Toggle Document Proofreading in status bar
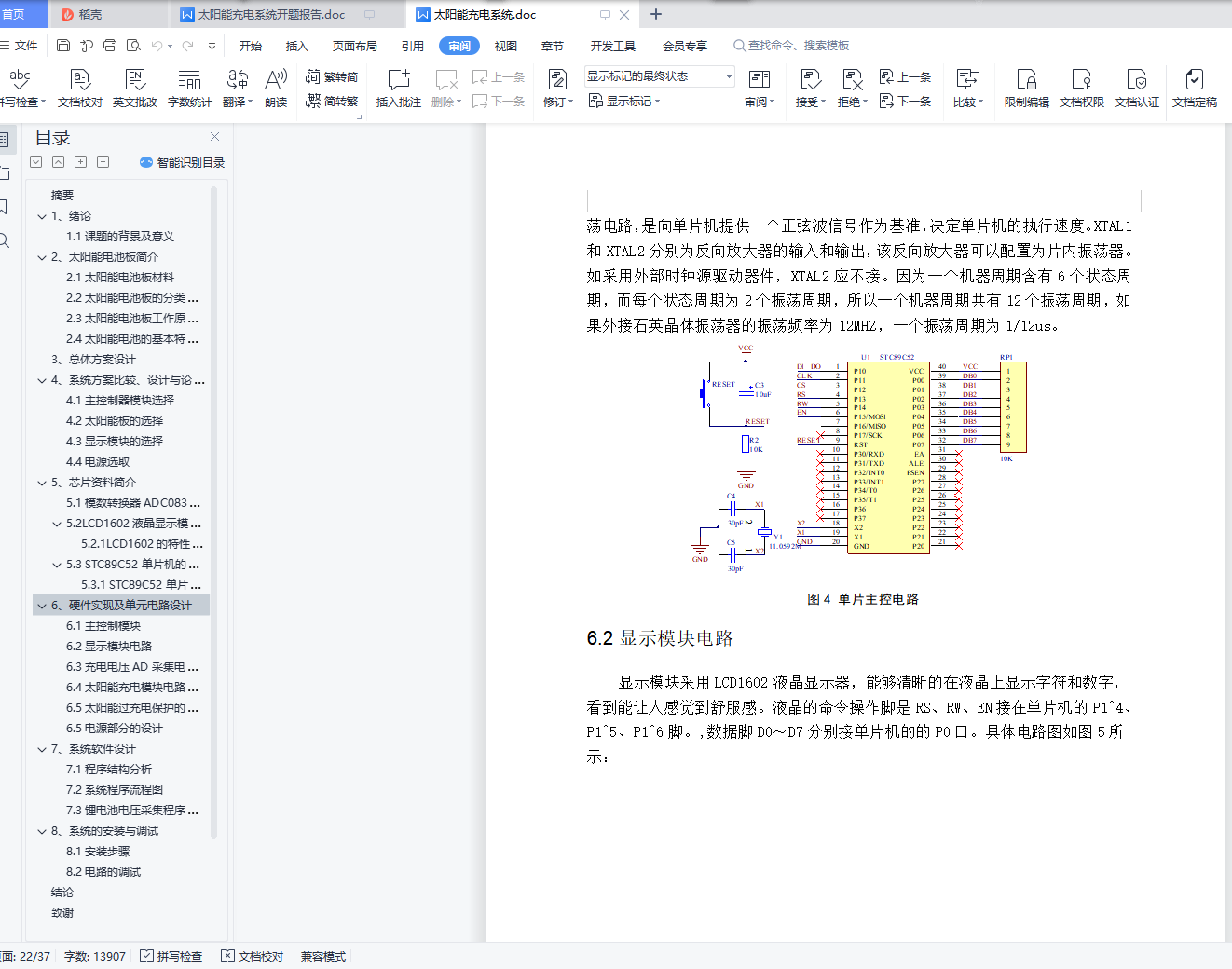Image resolution: width=1232 pixels, height=969 pixels. coord(252,956)
